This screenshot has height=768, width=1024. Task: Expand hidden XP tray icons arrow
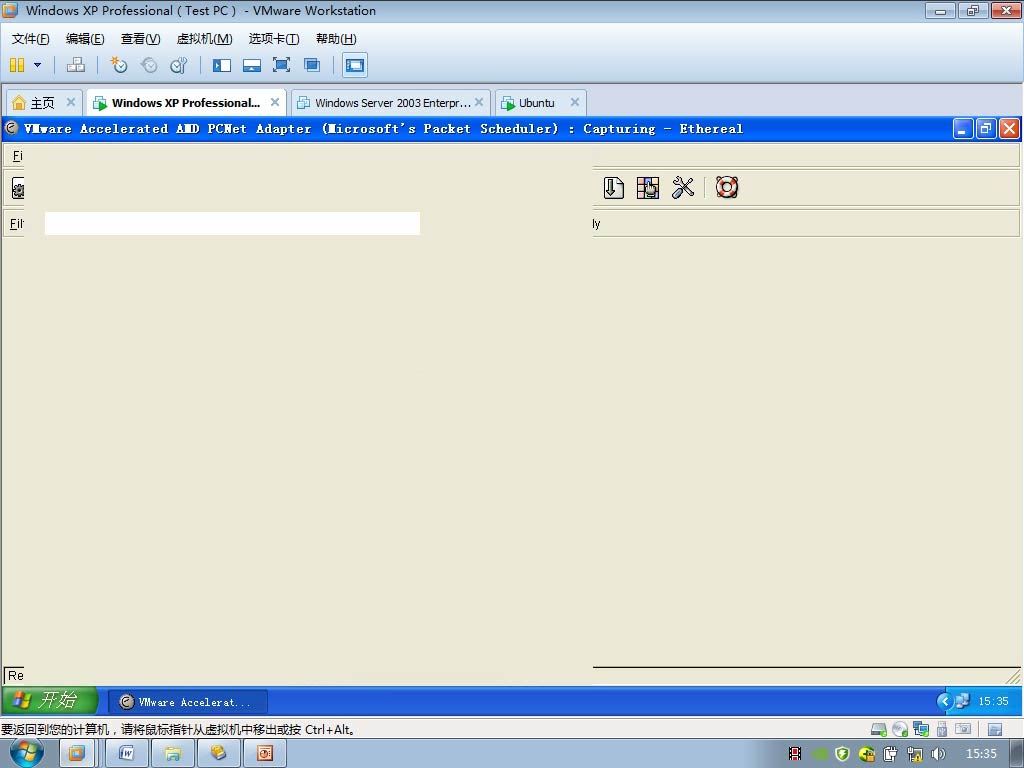(x=944, y=701)
